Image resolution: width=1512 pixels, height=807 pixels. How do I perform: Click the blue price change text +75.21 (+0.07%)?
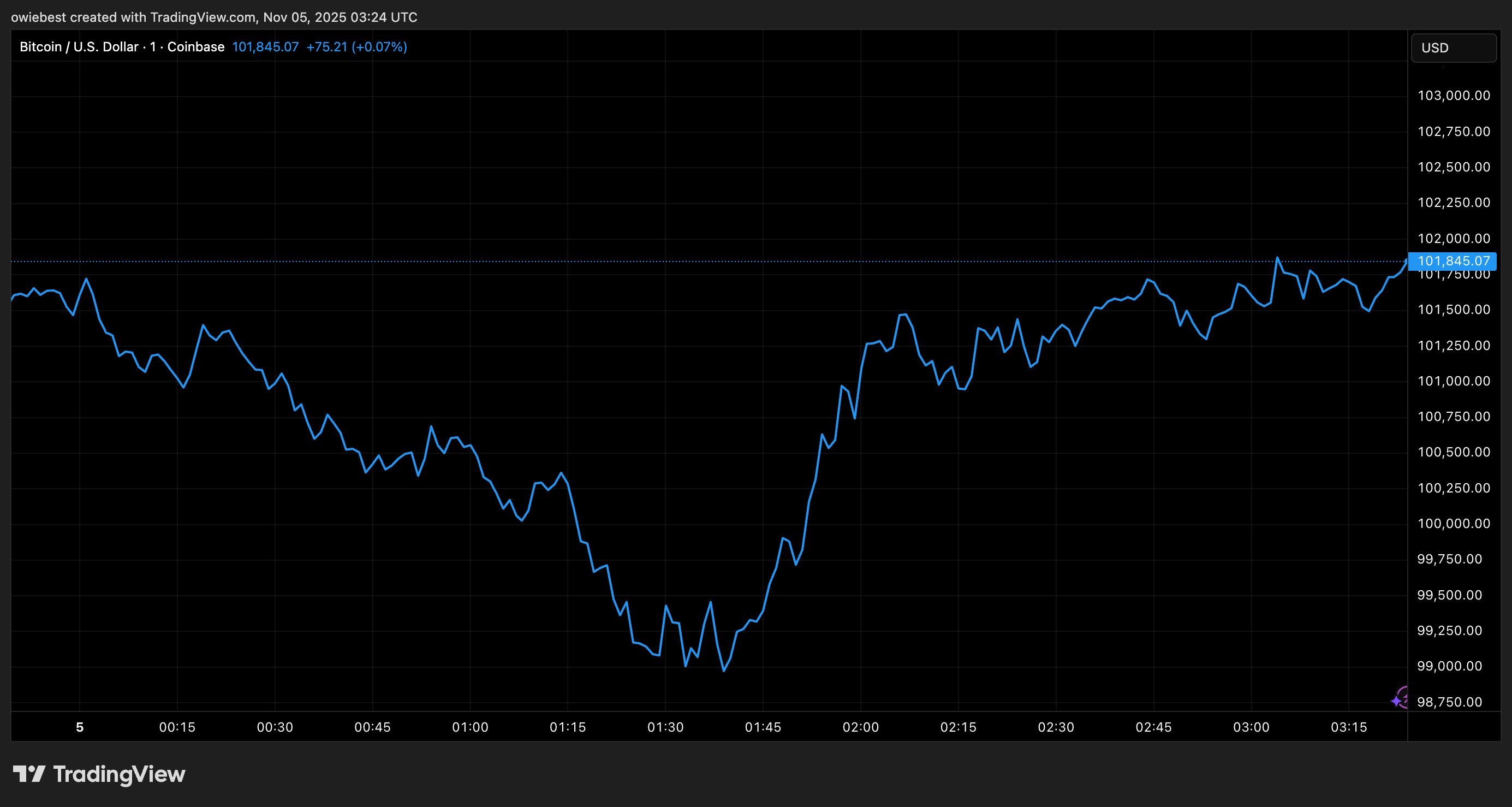(356, 46)
